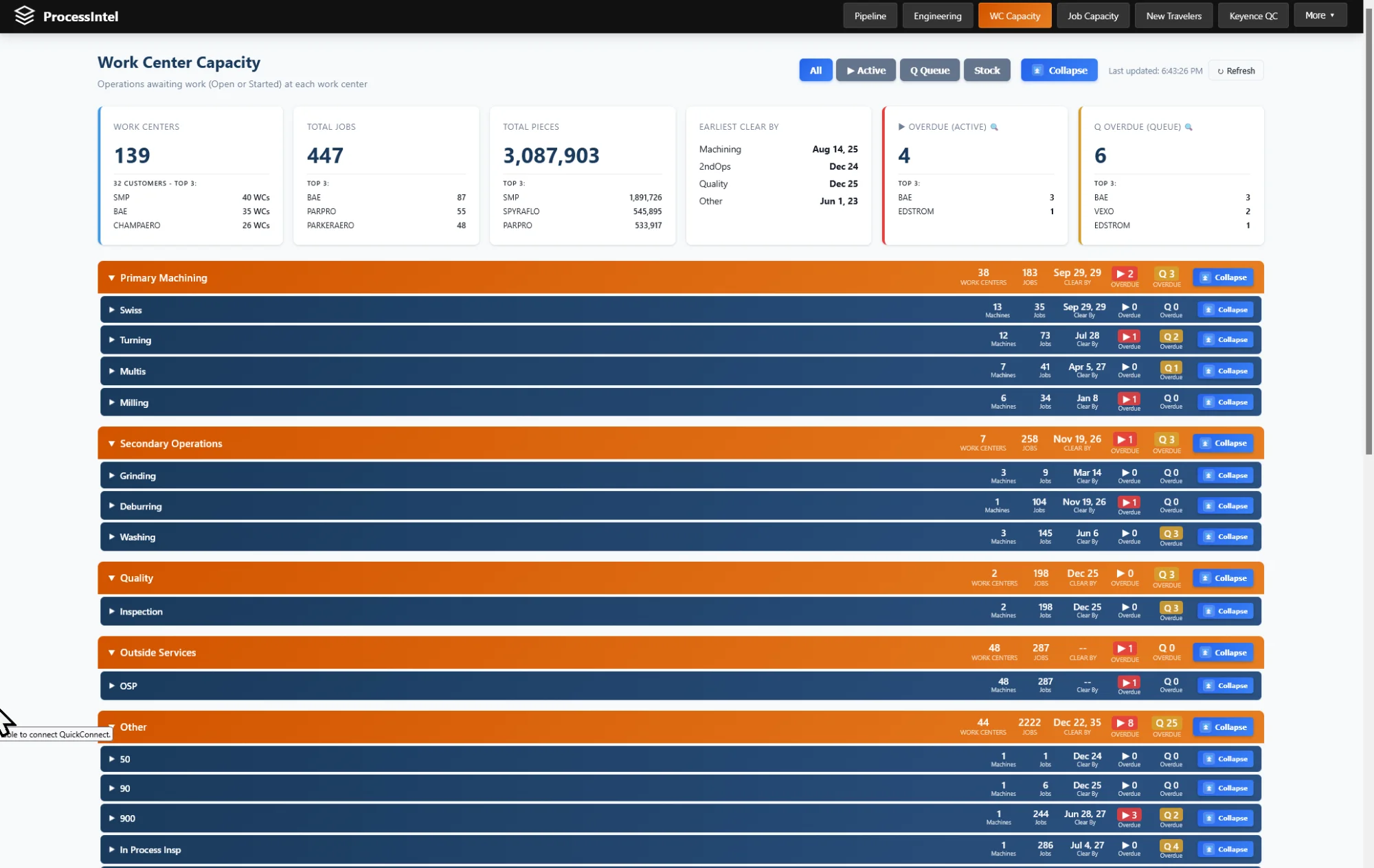Click red overdue badge on Milling row
Viewport: 1374px width, 868px height.
click(x=1129, y=399)
